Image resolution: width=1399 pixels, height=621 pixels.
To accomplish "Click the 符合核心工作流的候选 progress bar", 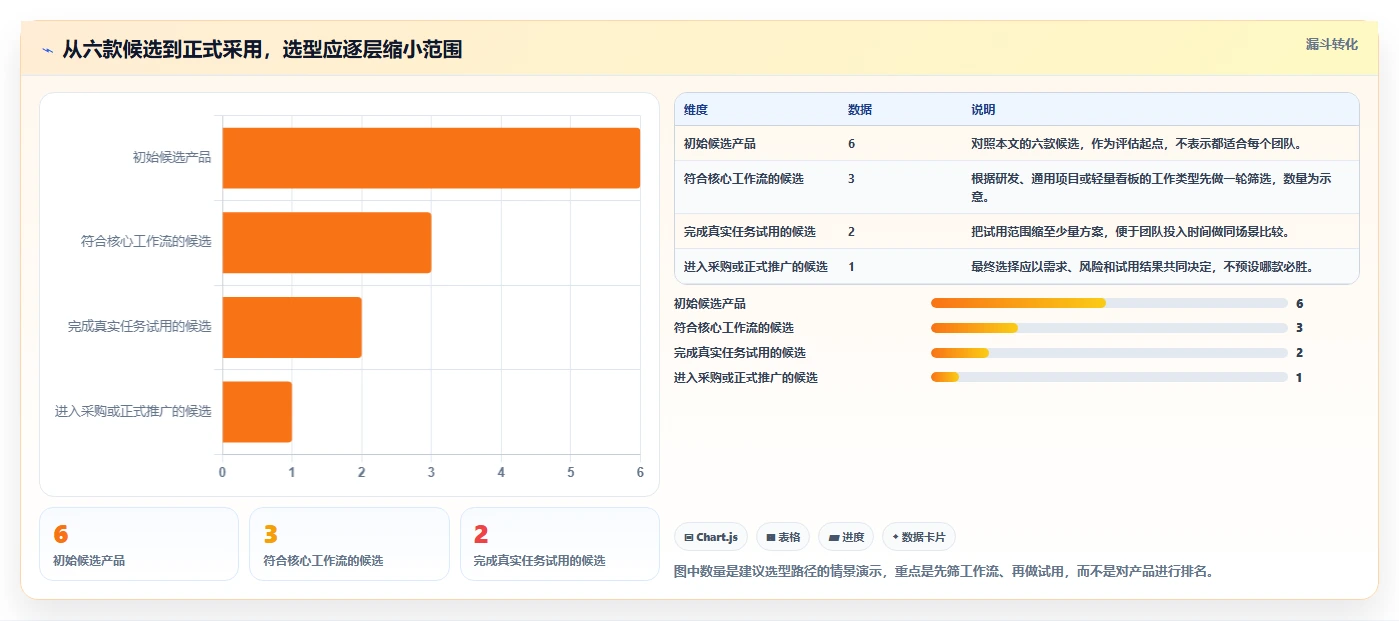I will tap(1109, 328).
